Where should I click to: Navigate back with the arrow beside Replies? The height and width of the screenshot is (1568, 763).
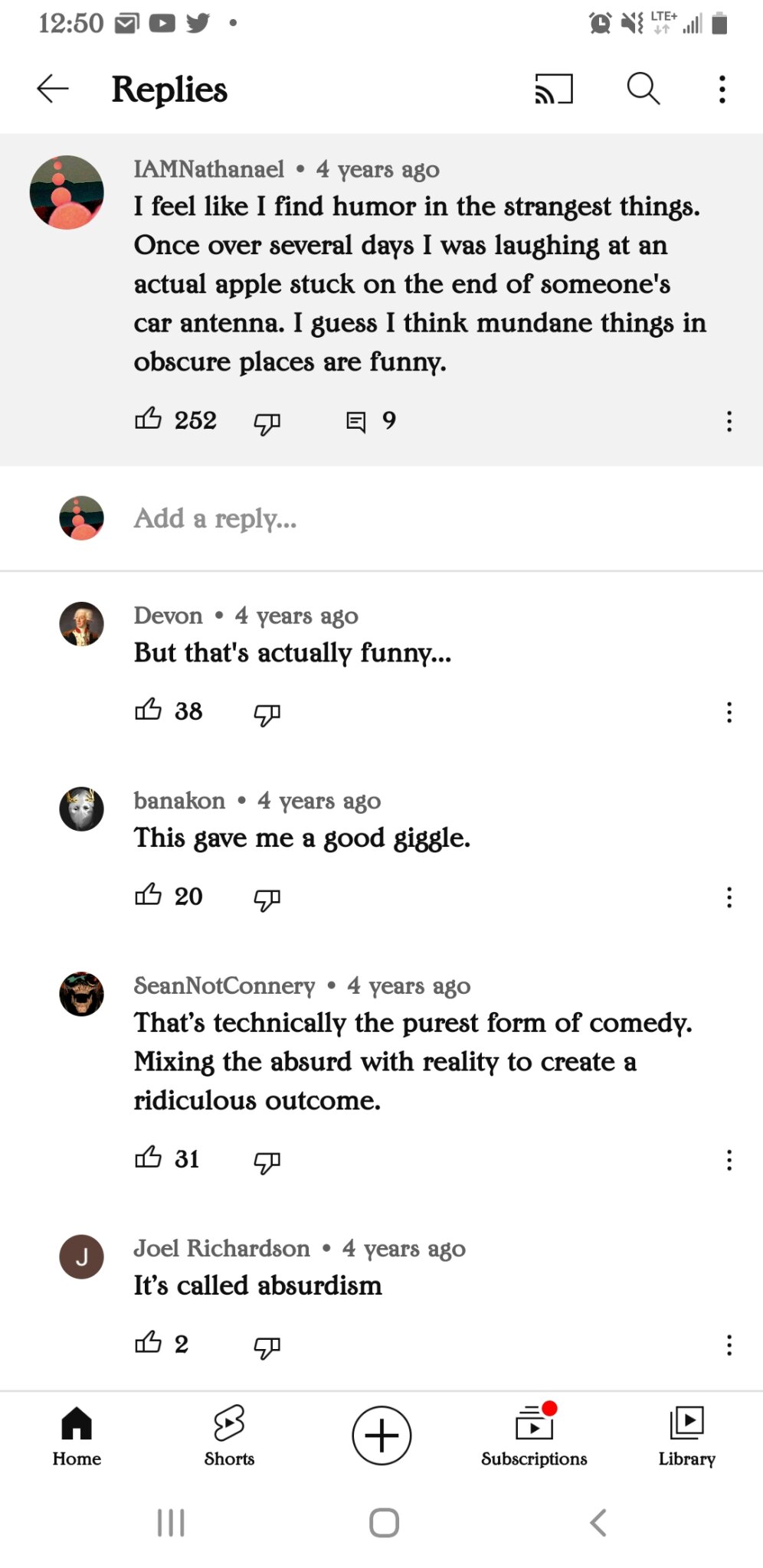pyautogui.click(x=51, y=89)
